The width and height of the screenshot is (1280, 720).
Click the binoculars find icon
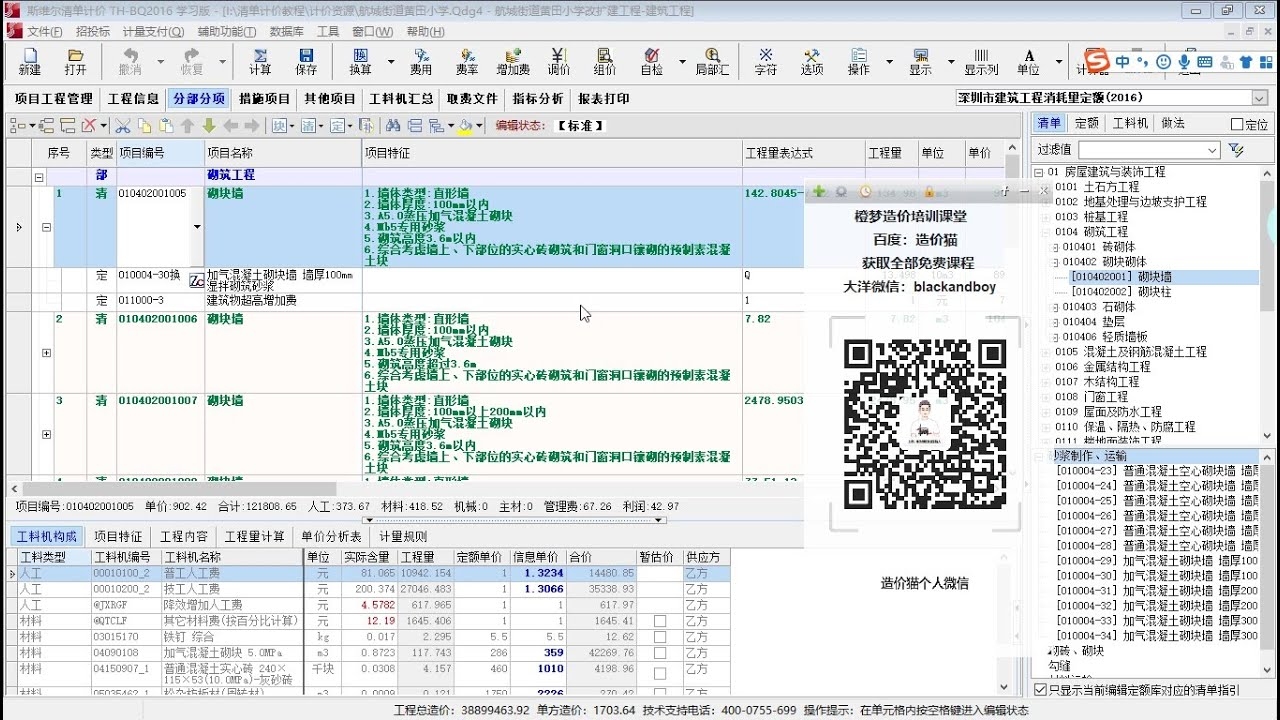pyautogui.click(x=393, y=125)
